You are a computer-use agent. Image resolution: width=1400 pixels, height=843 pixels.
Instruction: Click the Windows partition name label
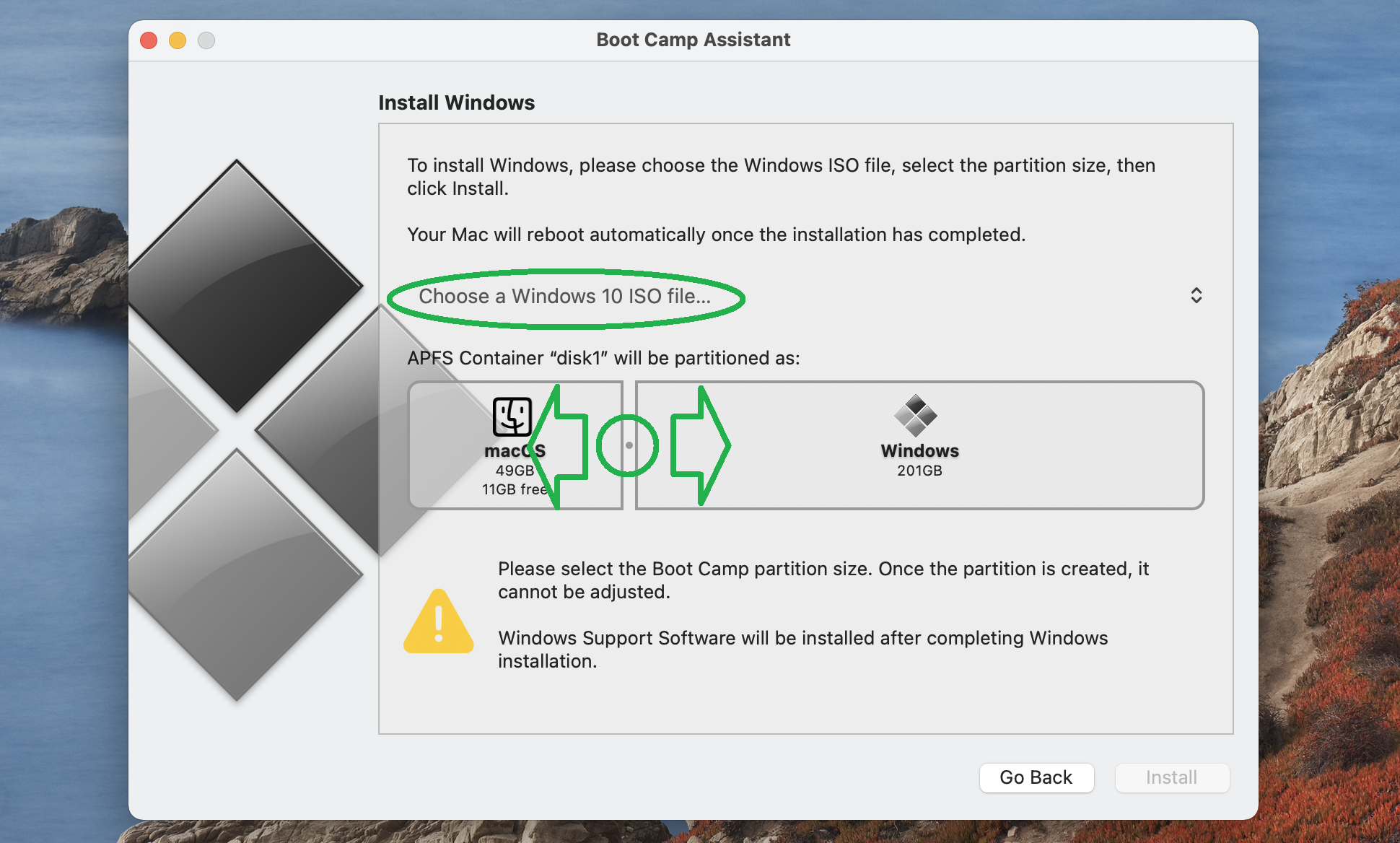tap(920, 450)
